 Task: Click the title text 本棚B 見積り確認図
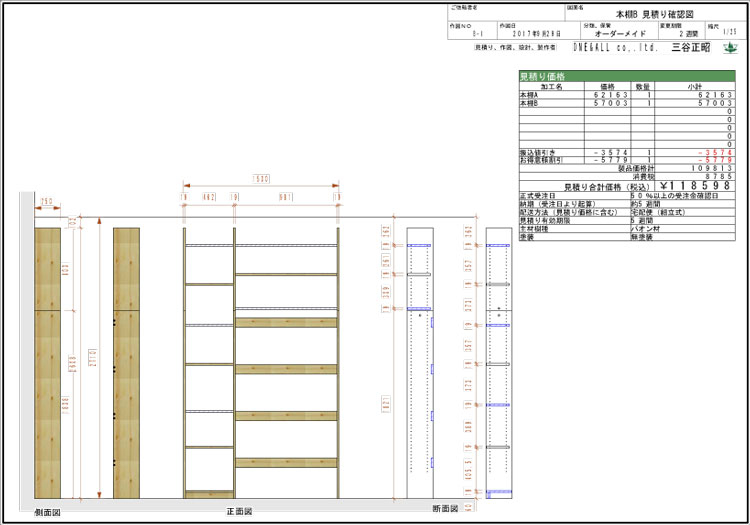(x=654, y=15)
